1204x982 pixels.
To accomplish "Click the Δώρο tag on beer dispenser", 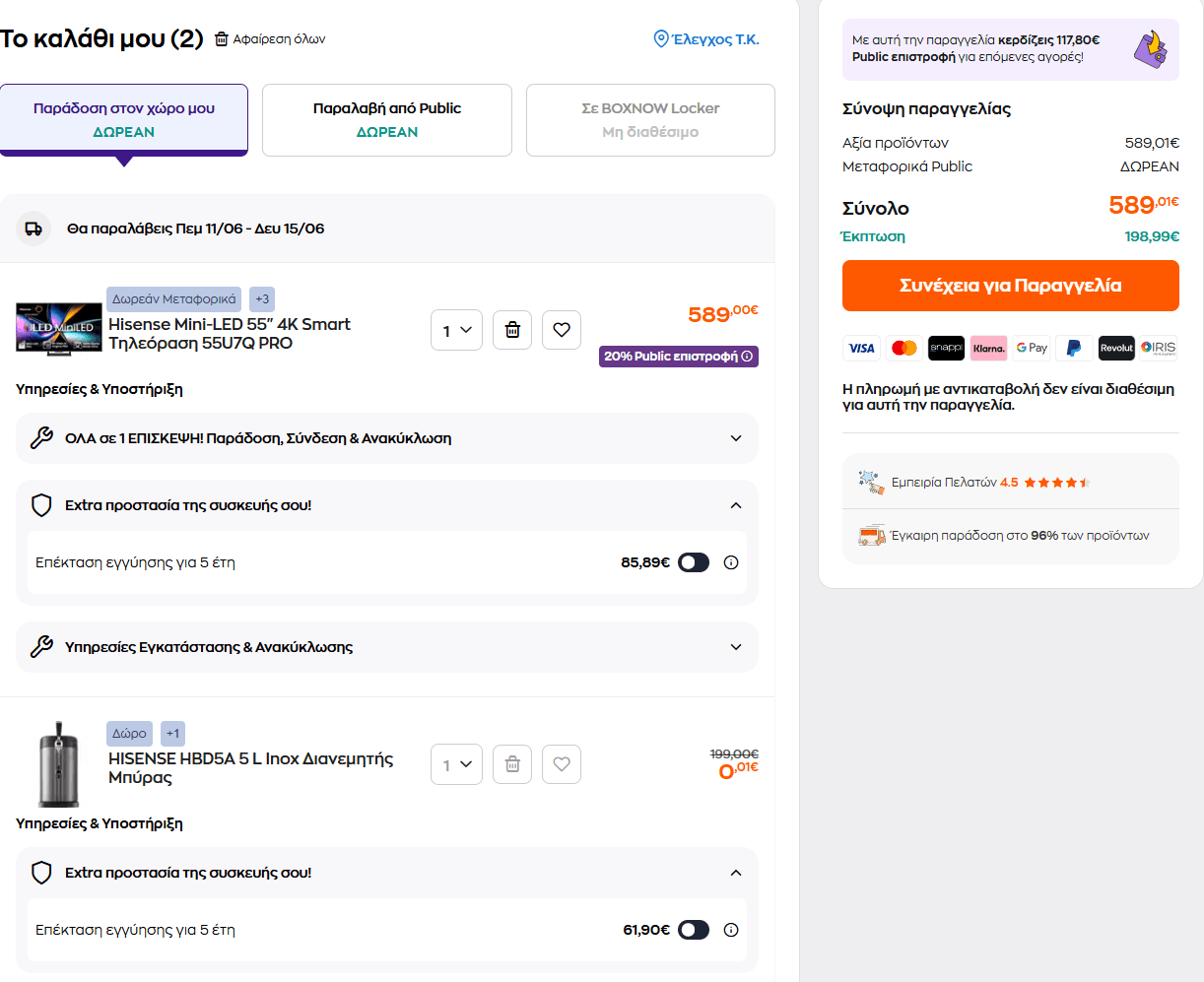I will (x=129, y=733).
